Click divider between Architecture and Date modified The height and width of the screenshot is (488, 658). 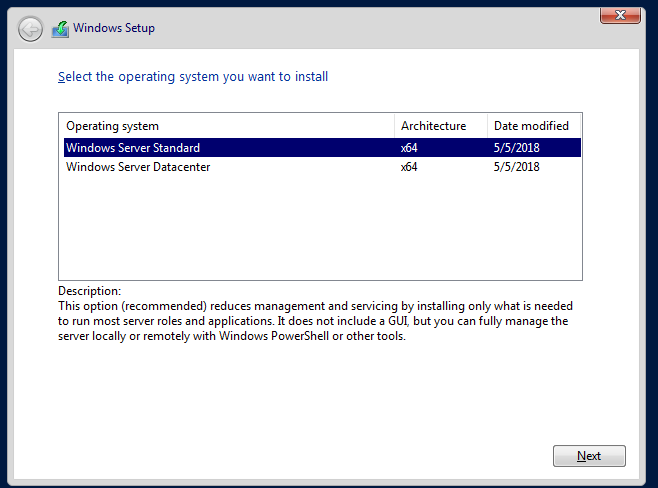click(487, 126)
